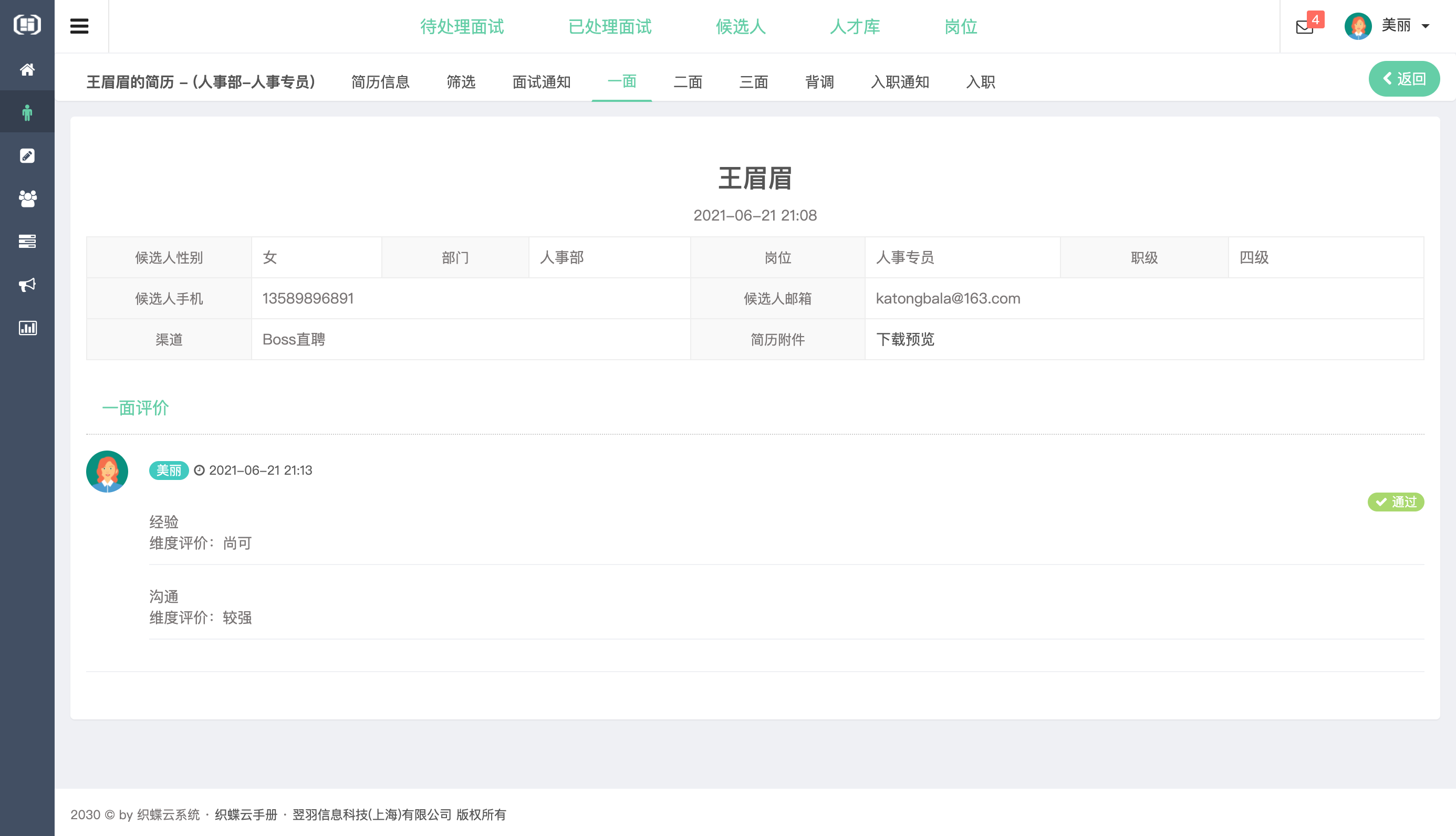
Task: Open the home page via house icon
Action: tap(27, 69)
